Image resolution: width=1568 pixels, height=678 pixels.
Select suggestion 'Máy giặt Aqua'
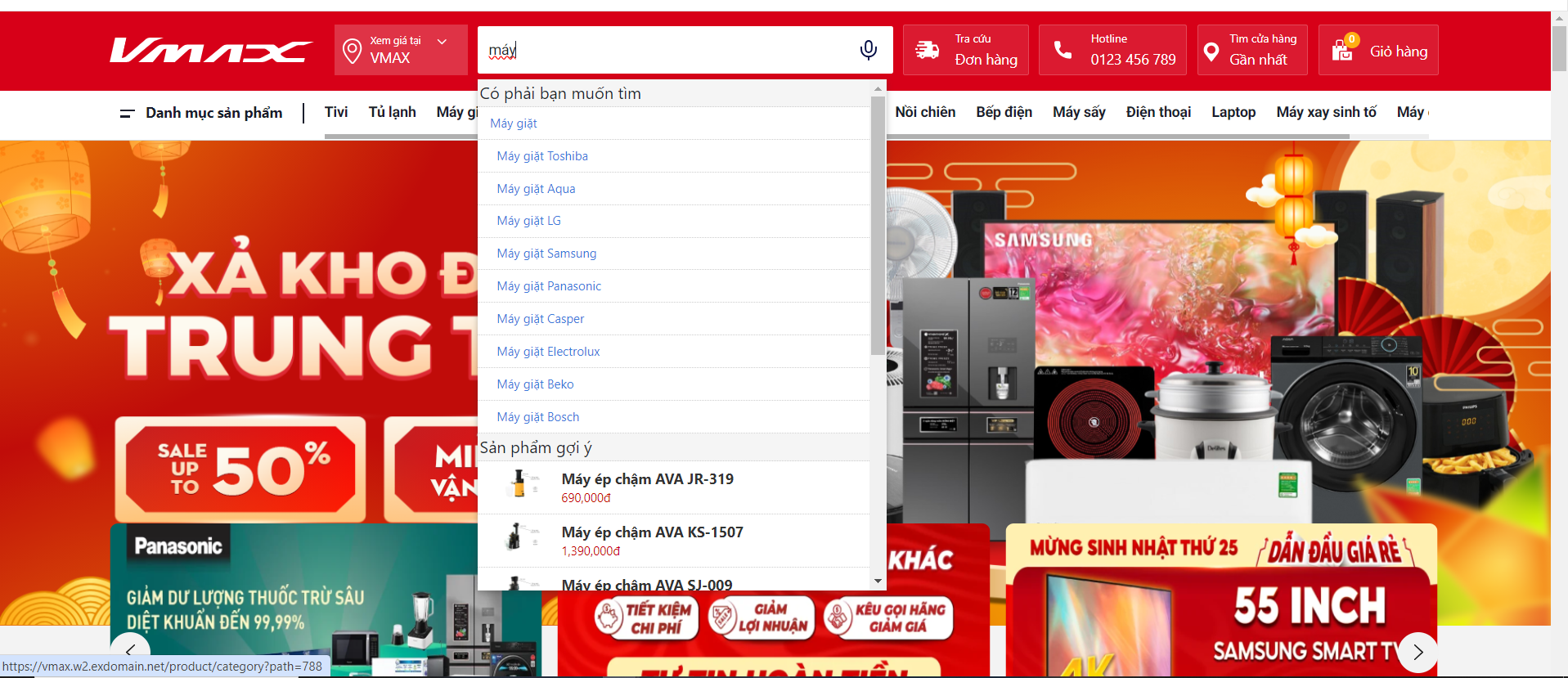(x=536, y=189)
